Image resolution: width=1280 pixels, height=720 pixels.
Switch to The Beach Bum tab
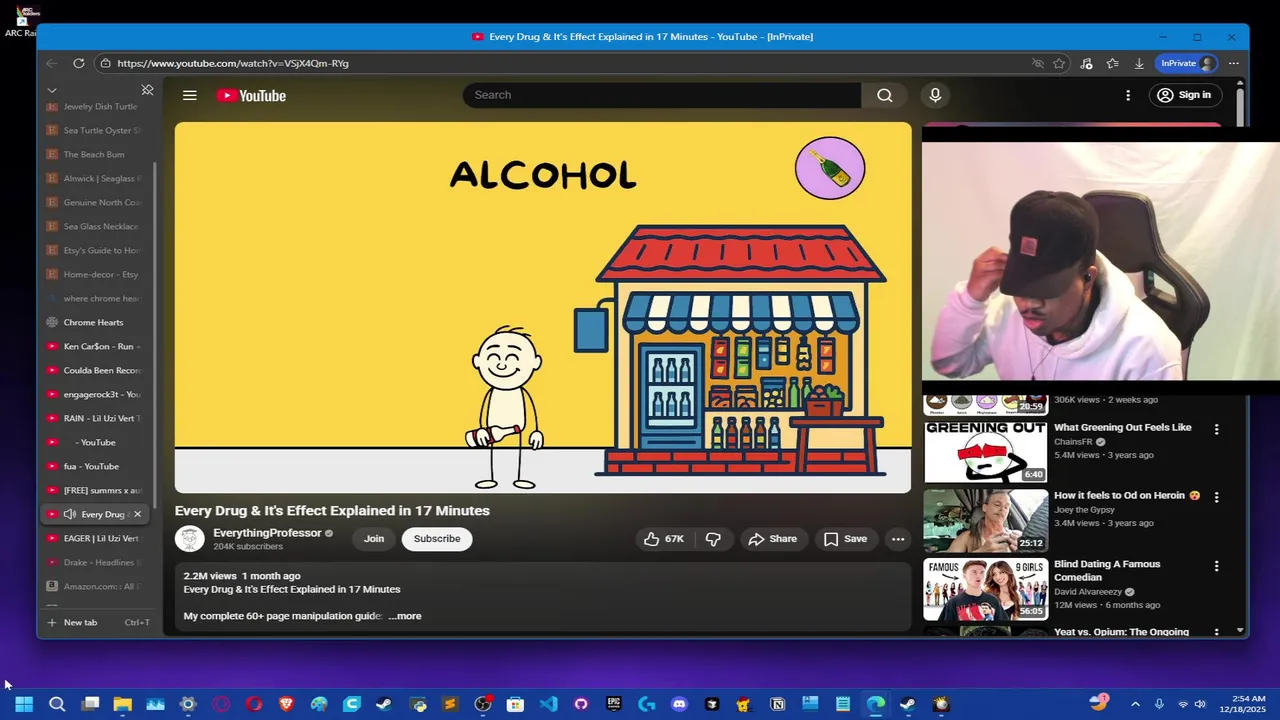pyautogui.click(x=97, y=154)
